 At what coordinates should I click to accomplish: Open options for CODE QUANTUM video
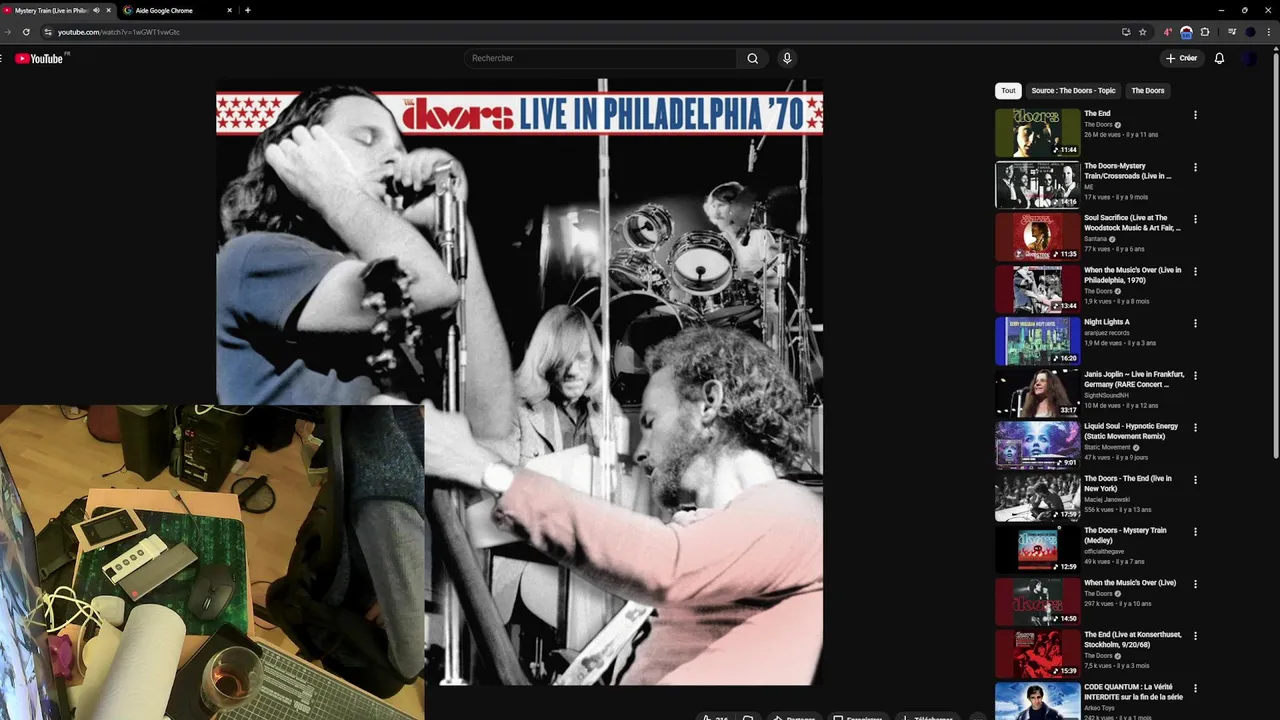click(1195, 688)
